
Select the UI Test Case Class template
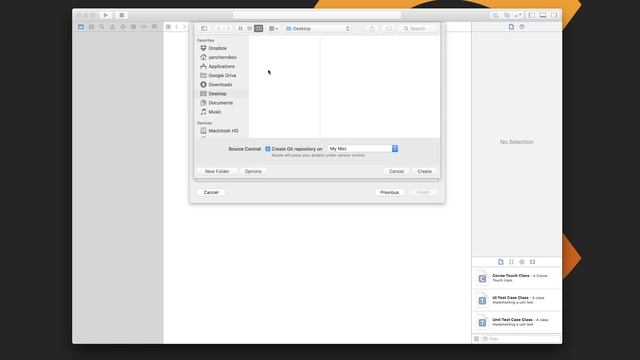click(x=517, y=300)
